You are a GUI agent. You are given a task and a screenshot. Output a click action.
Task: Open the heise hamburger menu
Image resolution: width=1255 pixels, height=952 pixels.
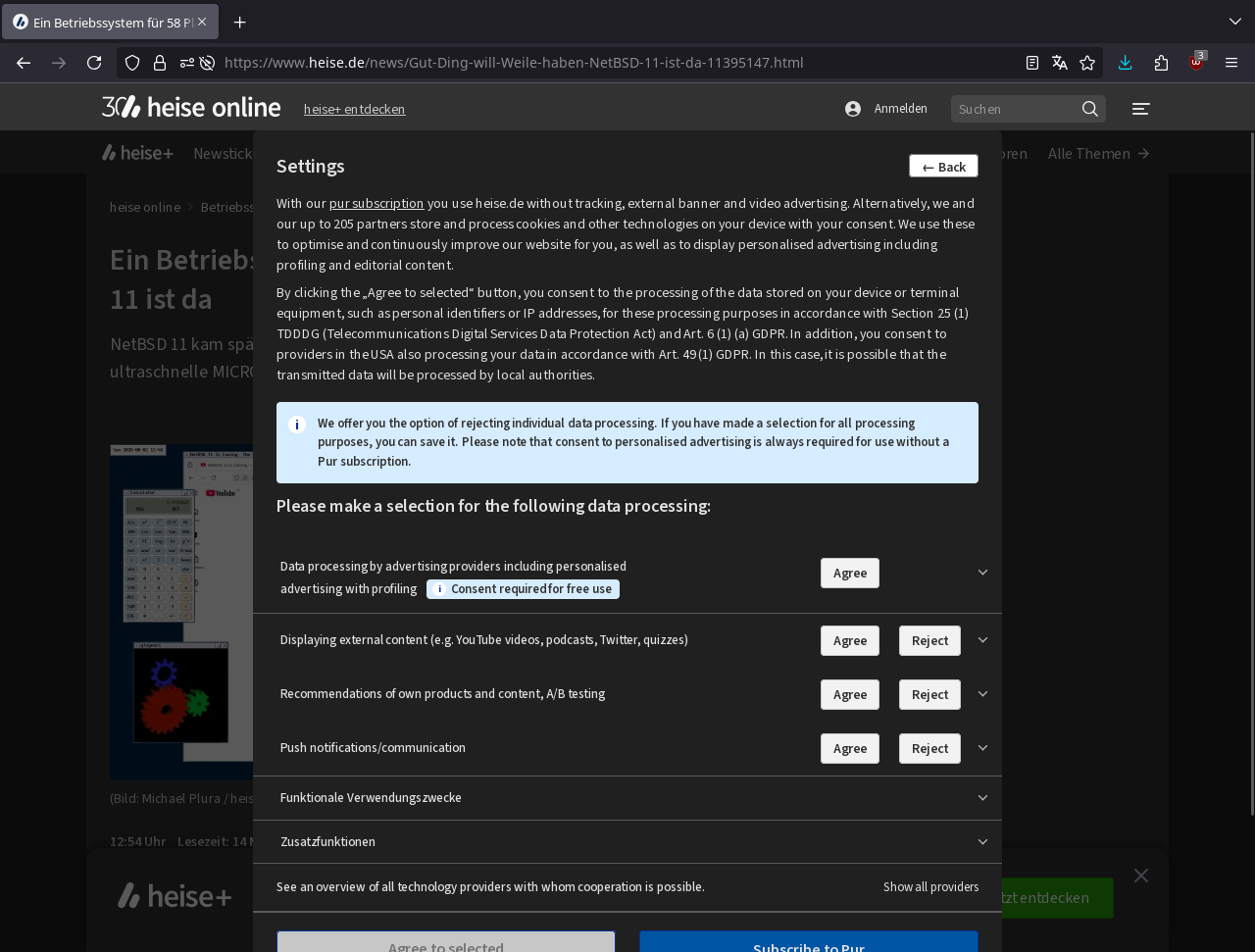point(1140,109)
